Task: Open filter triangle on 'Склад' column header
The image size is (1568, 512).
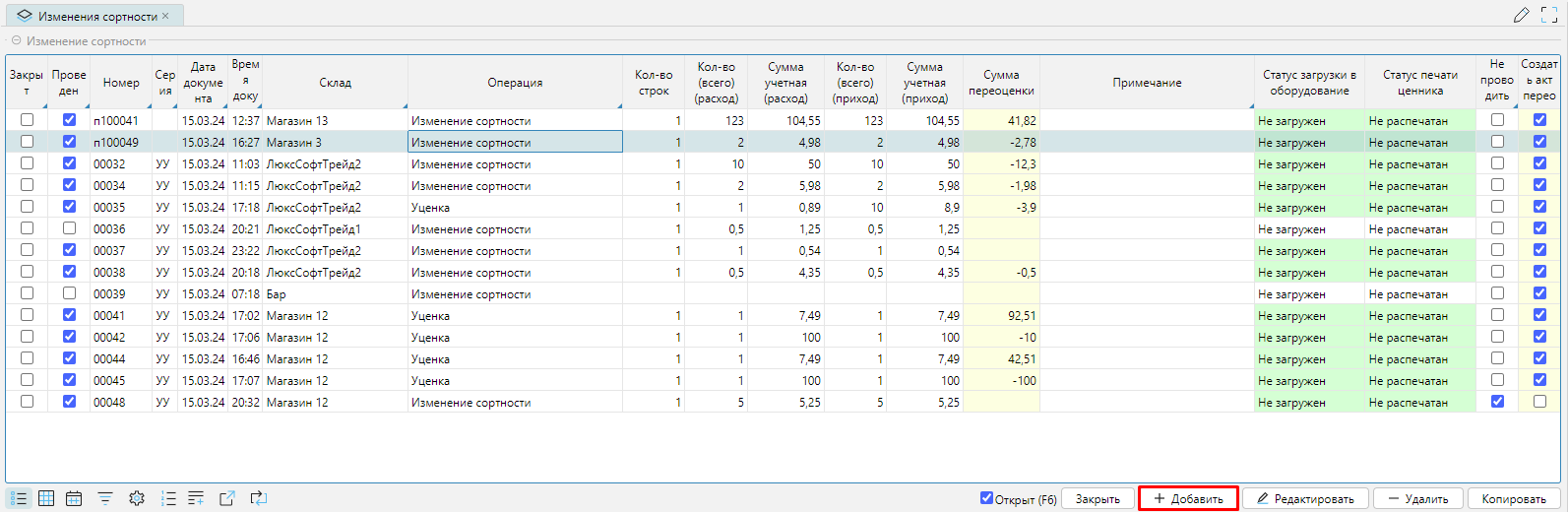Action: (404, 105)
